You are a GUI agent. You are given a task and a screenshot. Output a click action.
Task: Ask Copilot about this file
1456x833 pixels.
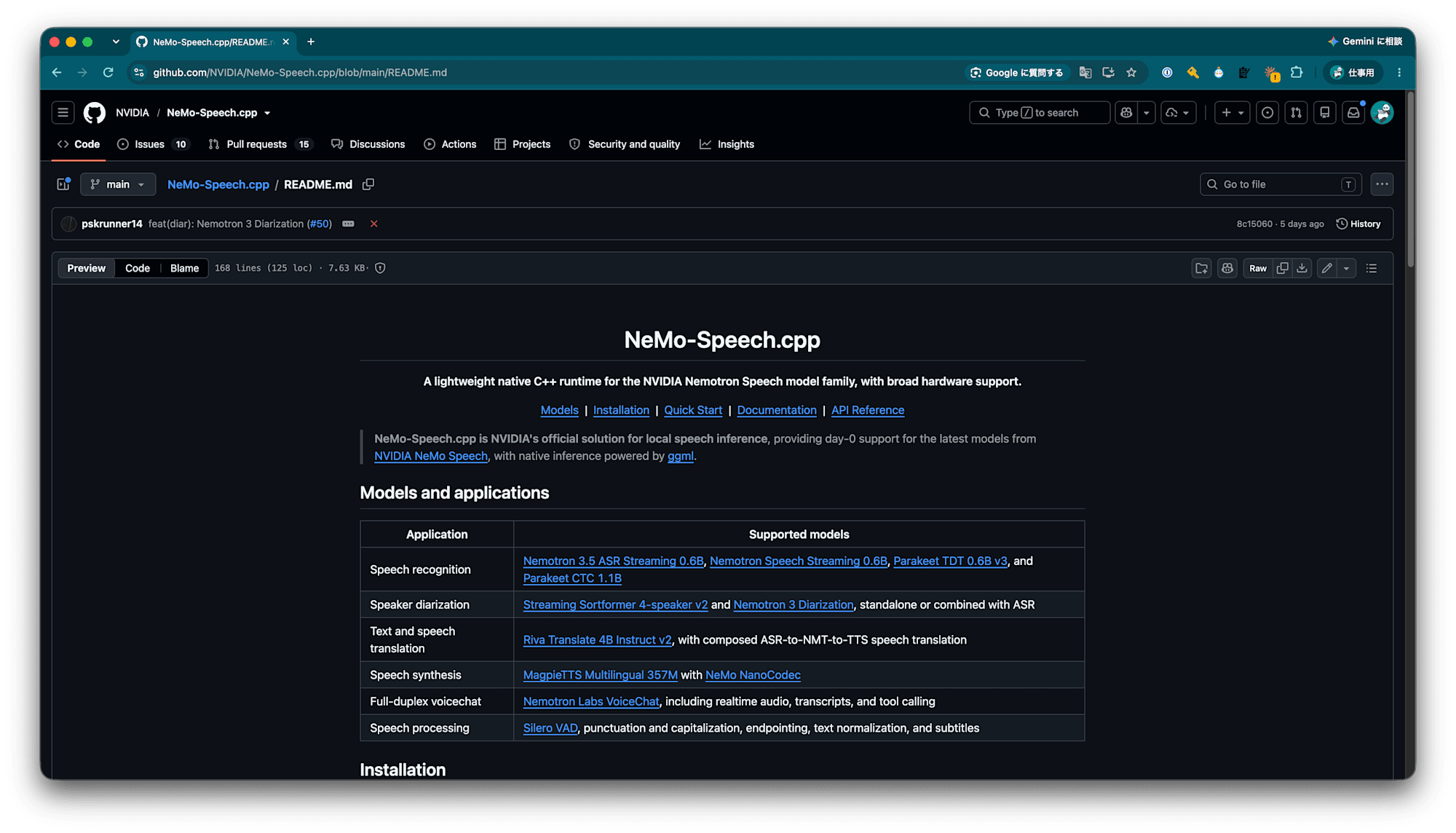pos(1227,269)
